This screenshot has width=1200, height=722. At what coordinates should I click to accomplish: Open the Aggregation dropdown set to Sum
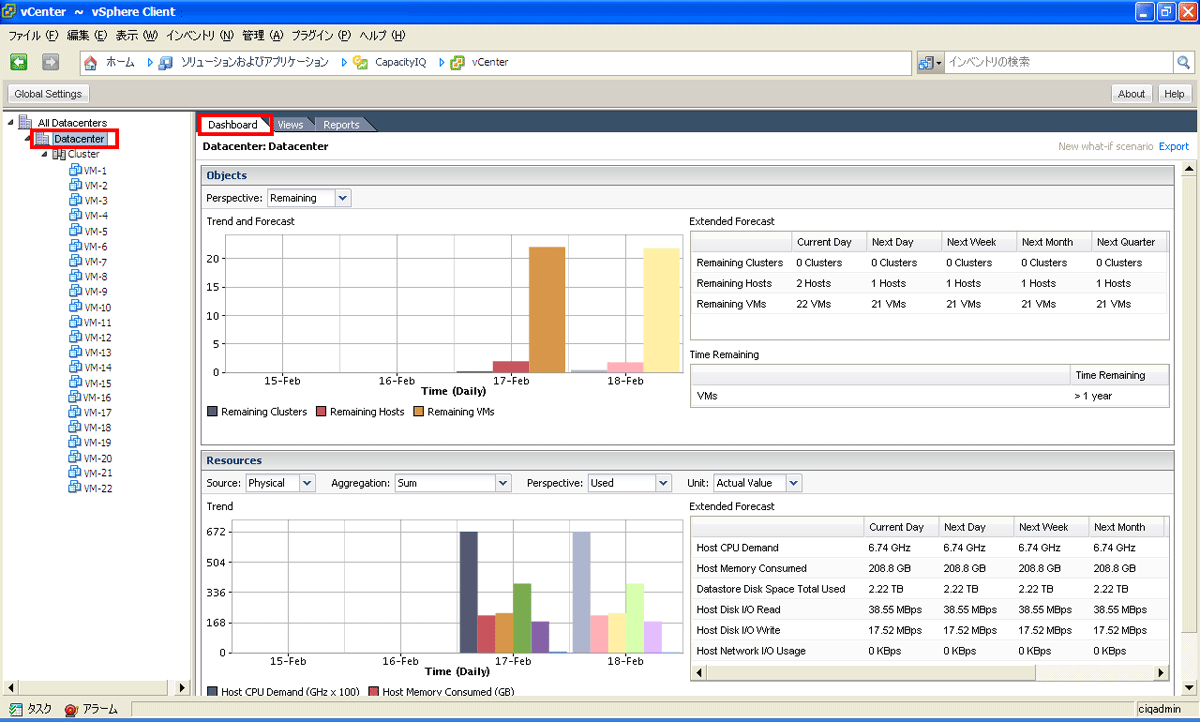tap(503, 483)
